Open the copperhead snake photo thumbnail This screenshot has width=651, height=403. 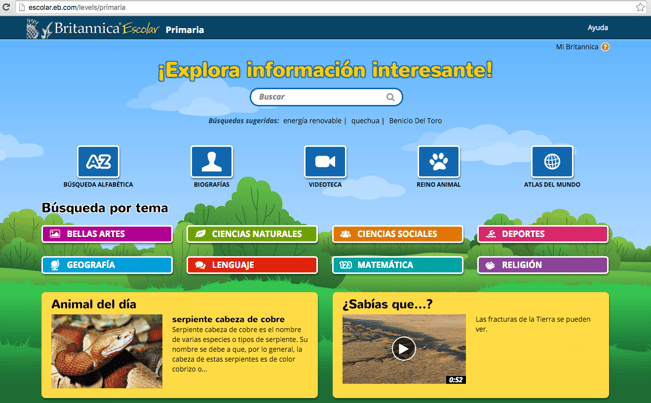(107, 351)
